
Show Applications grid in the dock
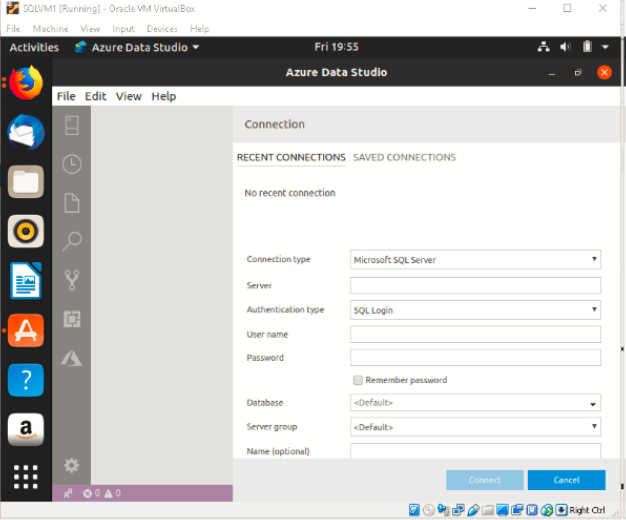click(x=26, y=476)
